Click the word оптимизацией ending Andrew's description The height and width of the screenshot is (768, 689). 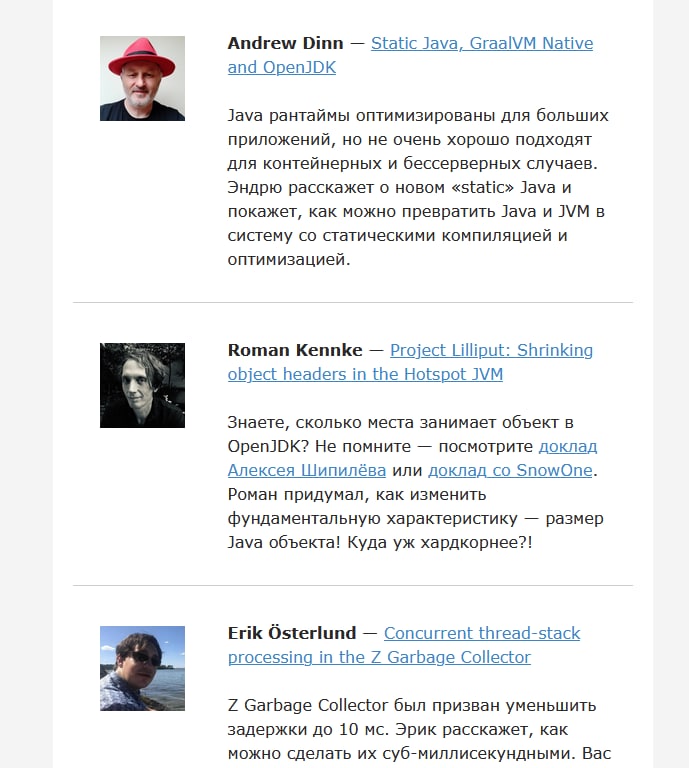point(289,260)
